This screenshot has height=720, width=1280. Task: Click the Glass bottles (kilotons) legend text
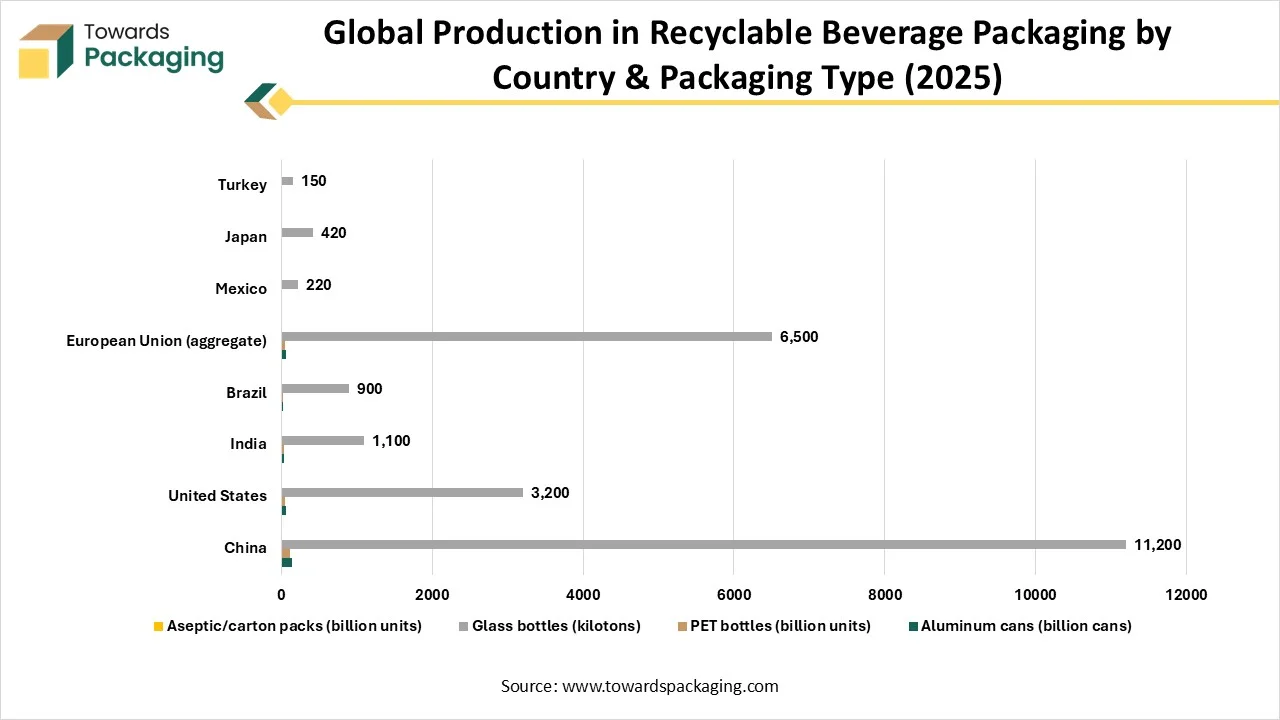(556, 627)
